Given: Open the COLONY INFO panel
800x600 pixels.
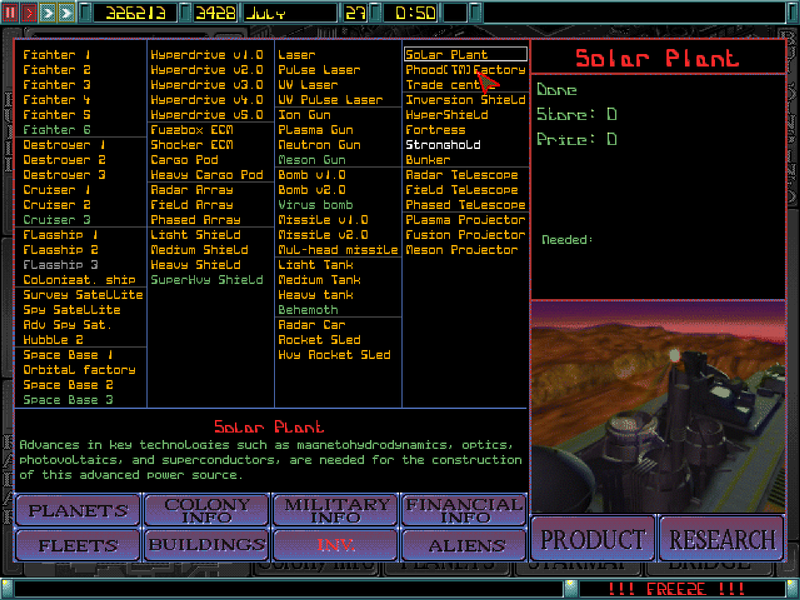Looking at the screenshot, I should (205, 511).
